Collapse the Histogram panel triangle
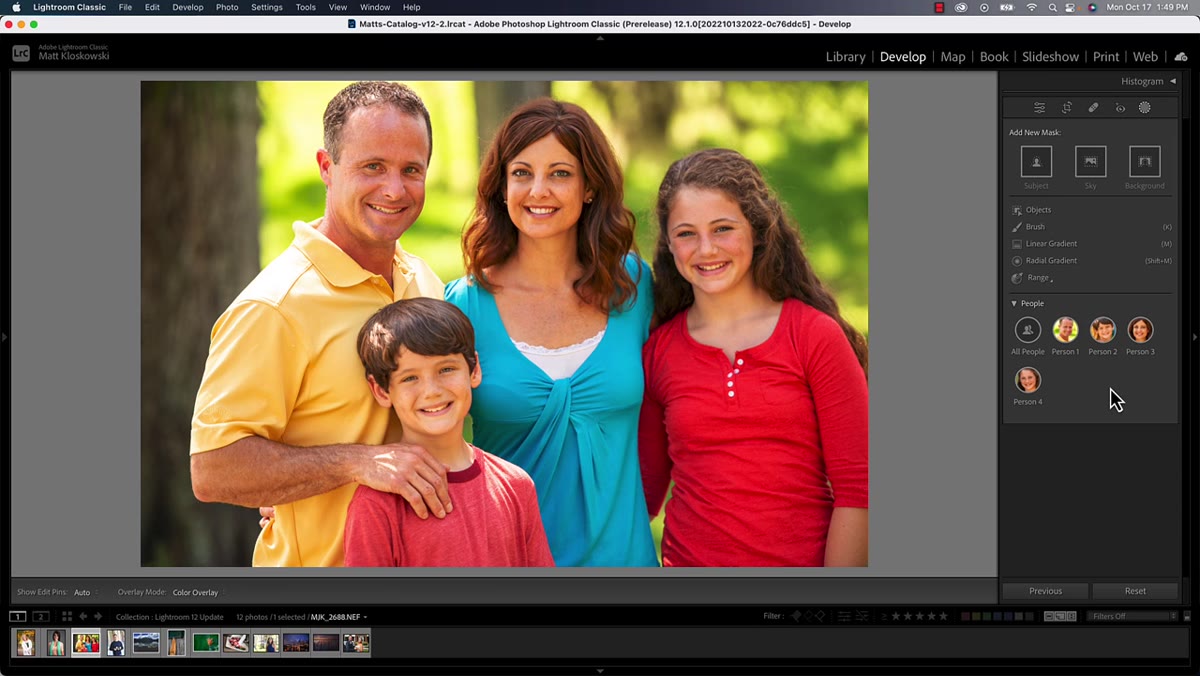 coord(1173,81)
